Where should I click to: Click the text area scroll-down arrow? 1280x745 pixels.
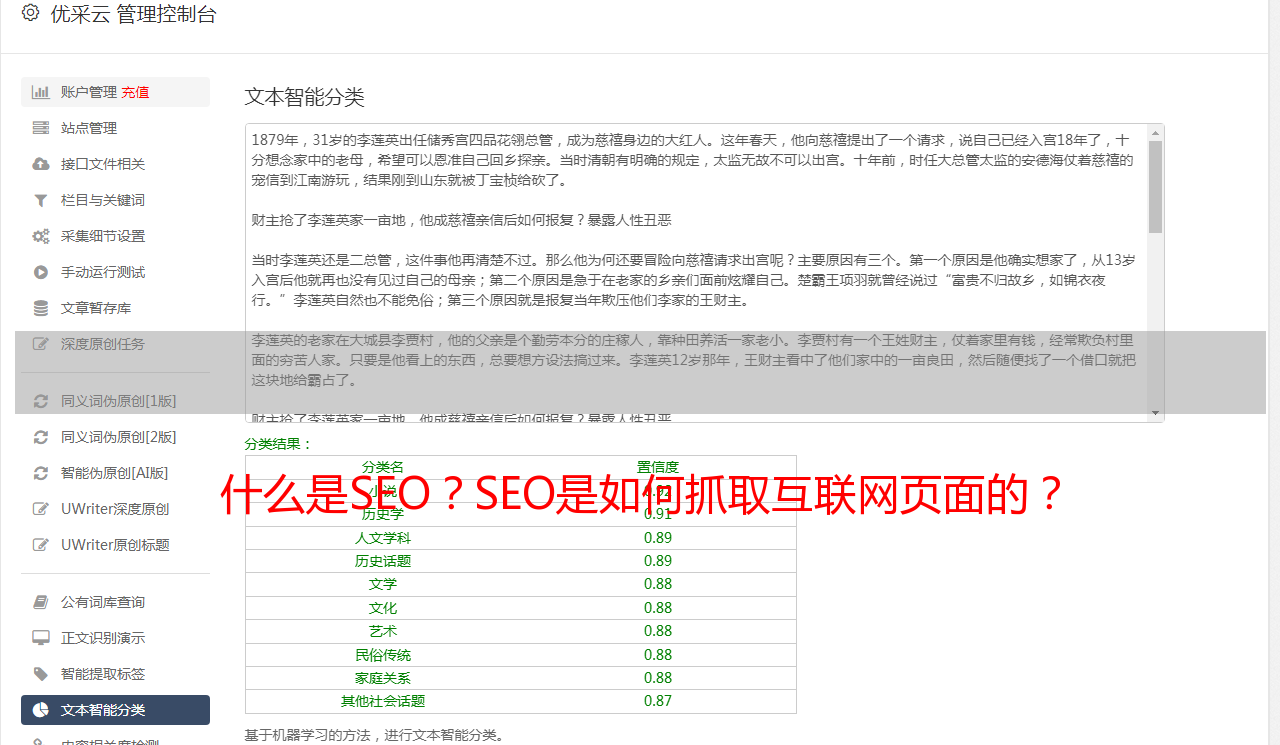[x=1156, y=413]
